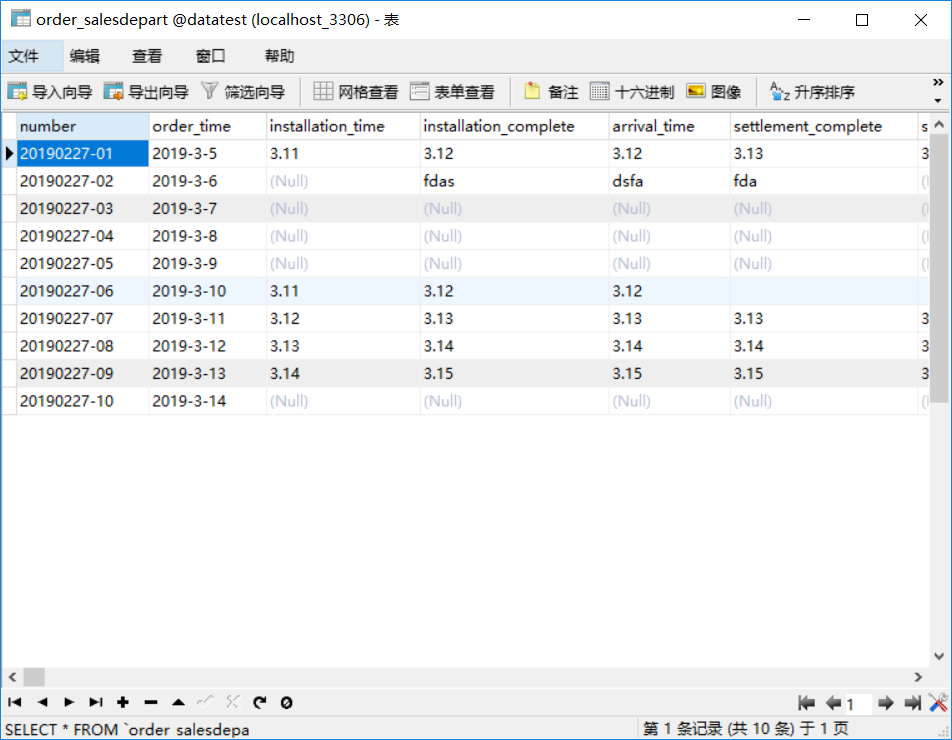This screenshot has height=740, width=952.
Task: Open the Image (图像) viewer
Action: coord(714,92)
